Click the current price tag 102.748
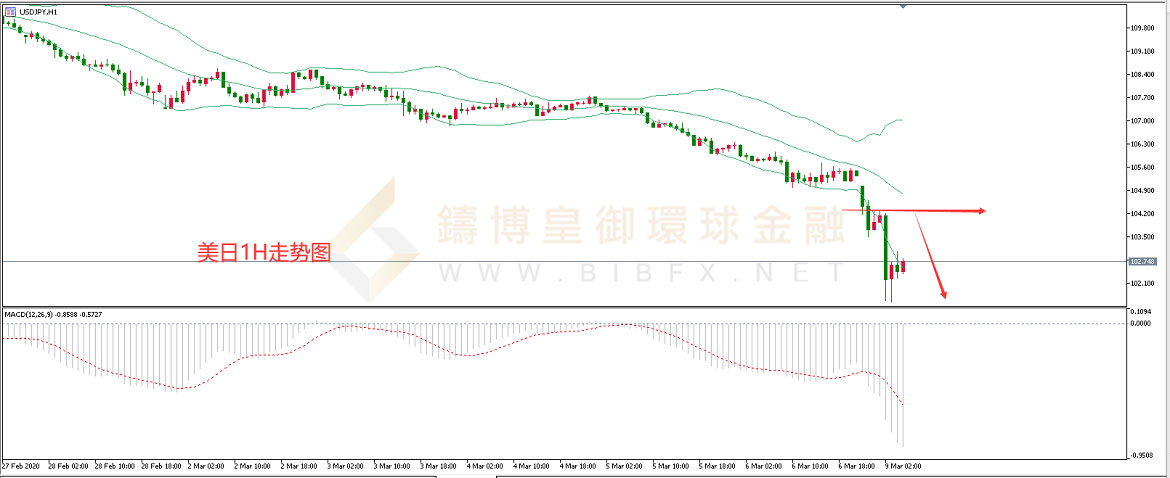This screenshot has width=1170, height=478. click(1142, 262)
